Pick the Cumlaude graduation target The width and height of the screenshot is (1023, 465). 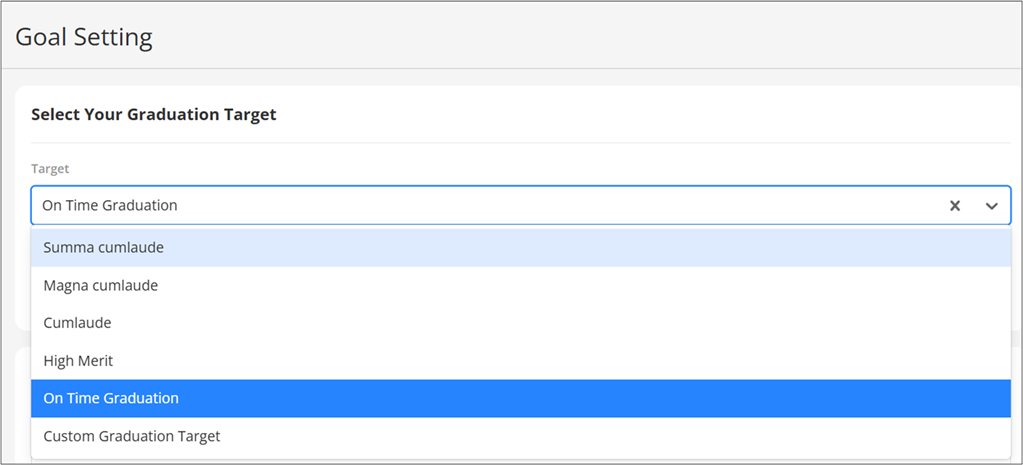coord(77,323)
